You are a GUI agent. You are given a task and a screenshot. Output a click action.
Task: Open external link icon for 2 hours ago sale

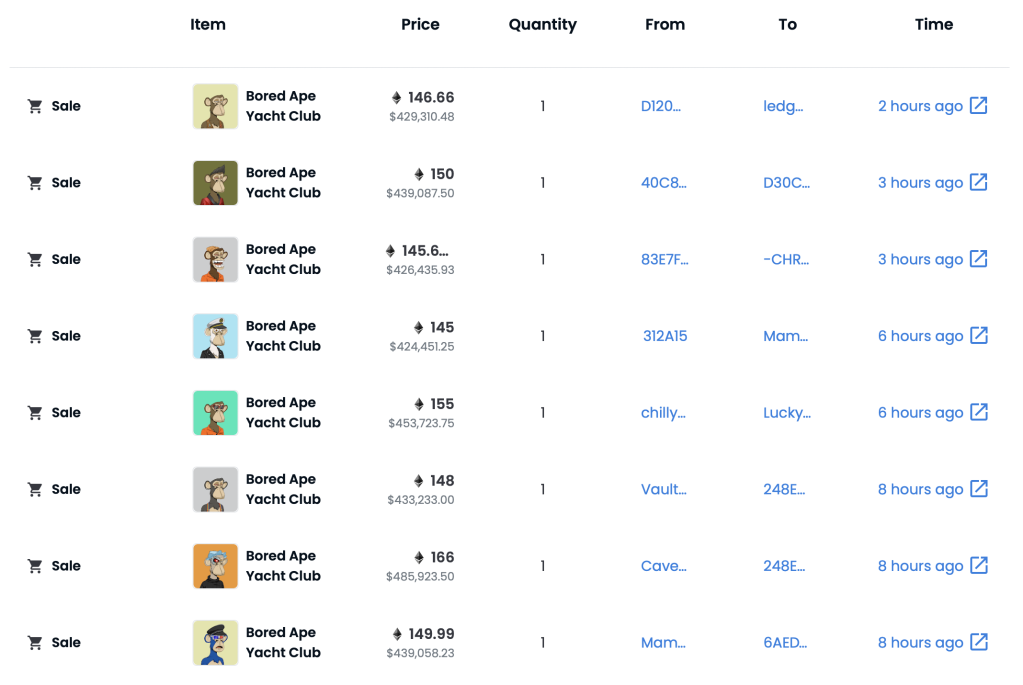coord(979,106)
